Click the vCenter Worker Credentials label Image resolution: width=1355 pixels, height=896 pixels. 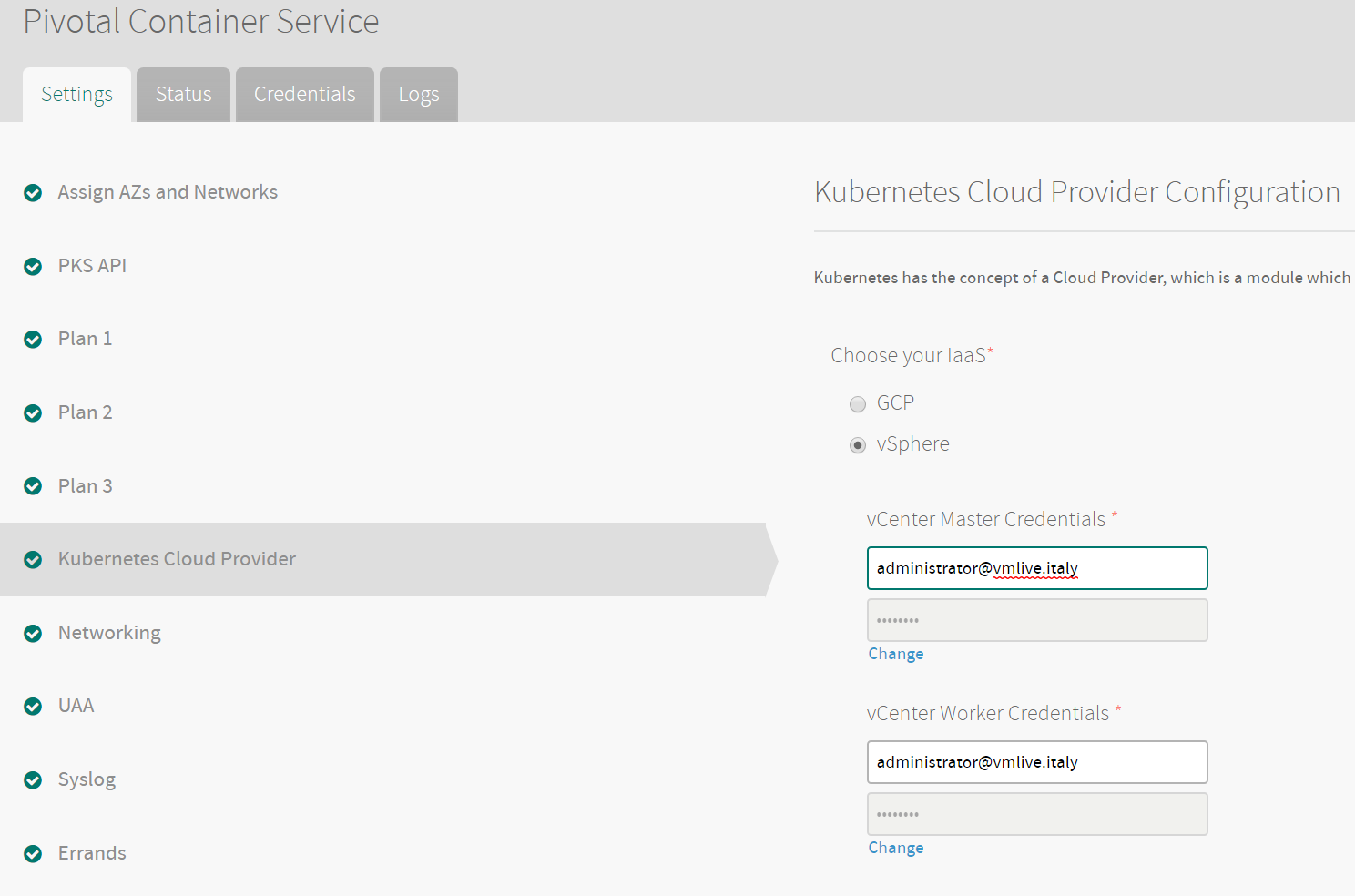tap(988, 713)
